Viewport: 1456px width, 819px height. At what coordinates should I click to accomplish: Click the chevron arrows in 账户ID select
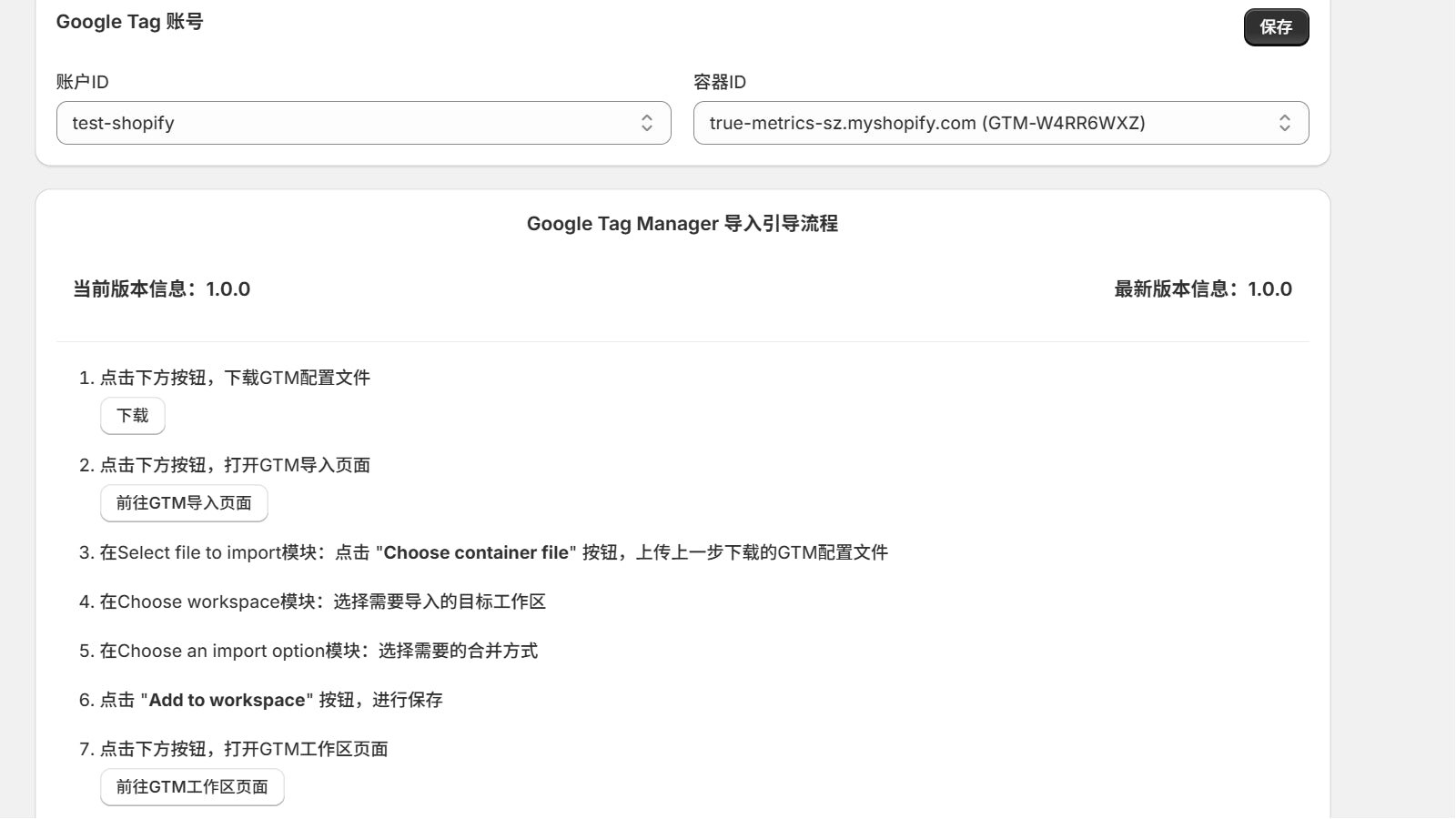[646, 123]
